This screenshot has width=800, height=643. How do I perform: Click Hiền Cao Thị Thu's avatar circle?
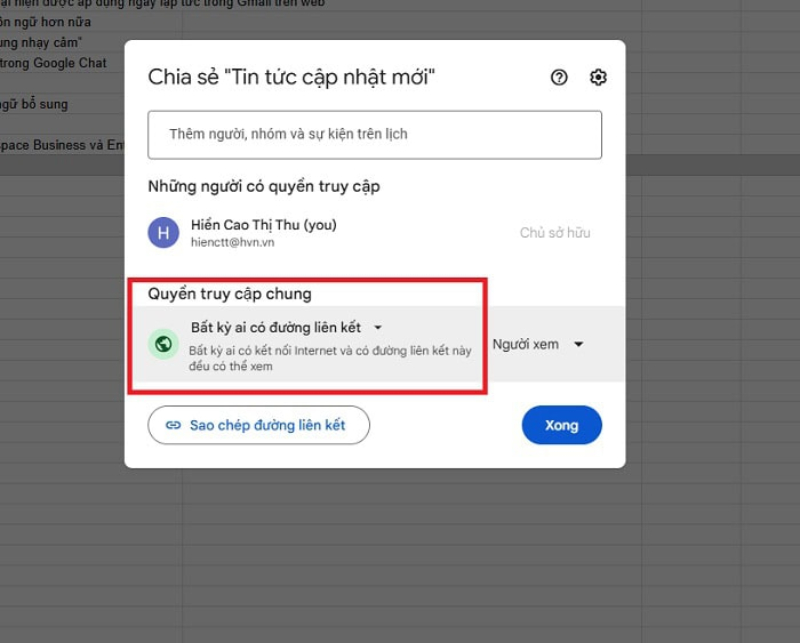[163, 232]
